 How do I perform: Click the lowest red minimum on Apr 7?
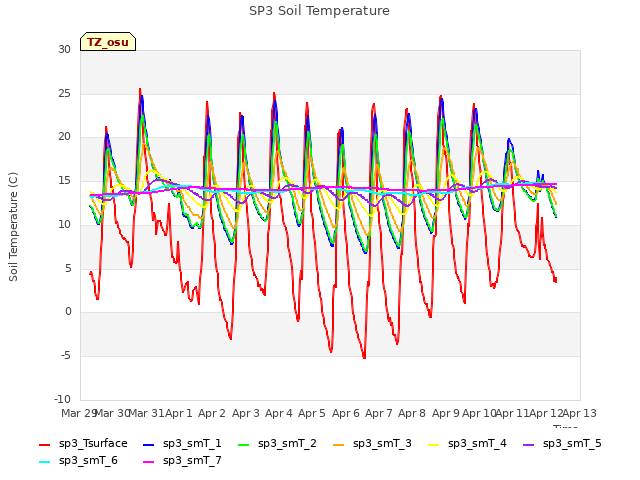[x=364, y=358]
